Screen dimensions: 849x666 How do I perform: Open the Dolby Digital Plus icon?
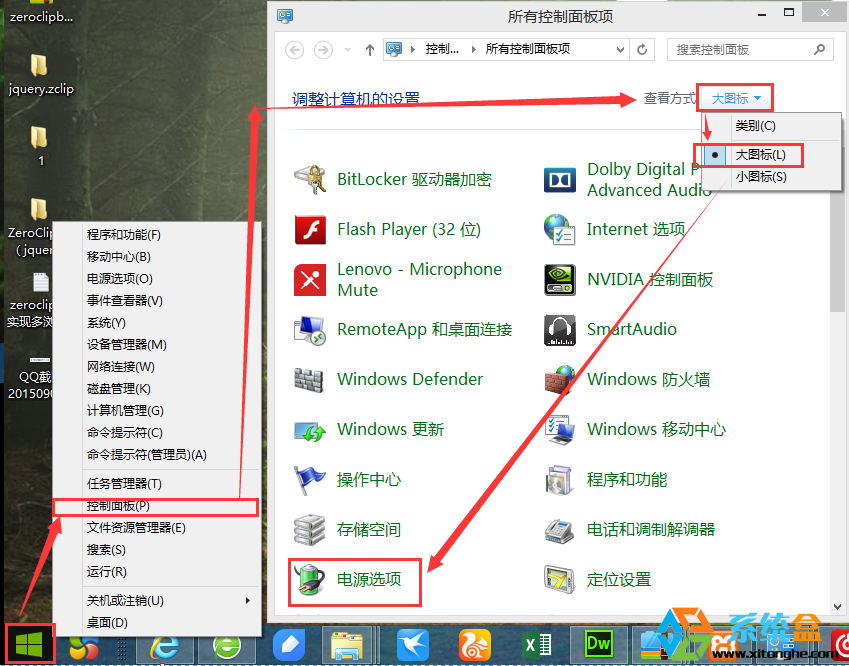click(559, 180)
